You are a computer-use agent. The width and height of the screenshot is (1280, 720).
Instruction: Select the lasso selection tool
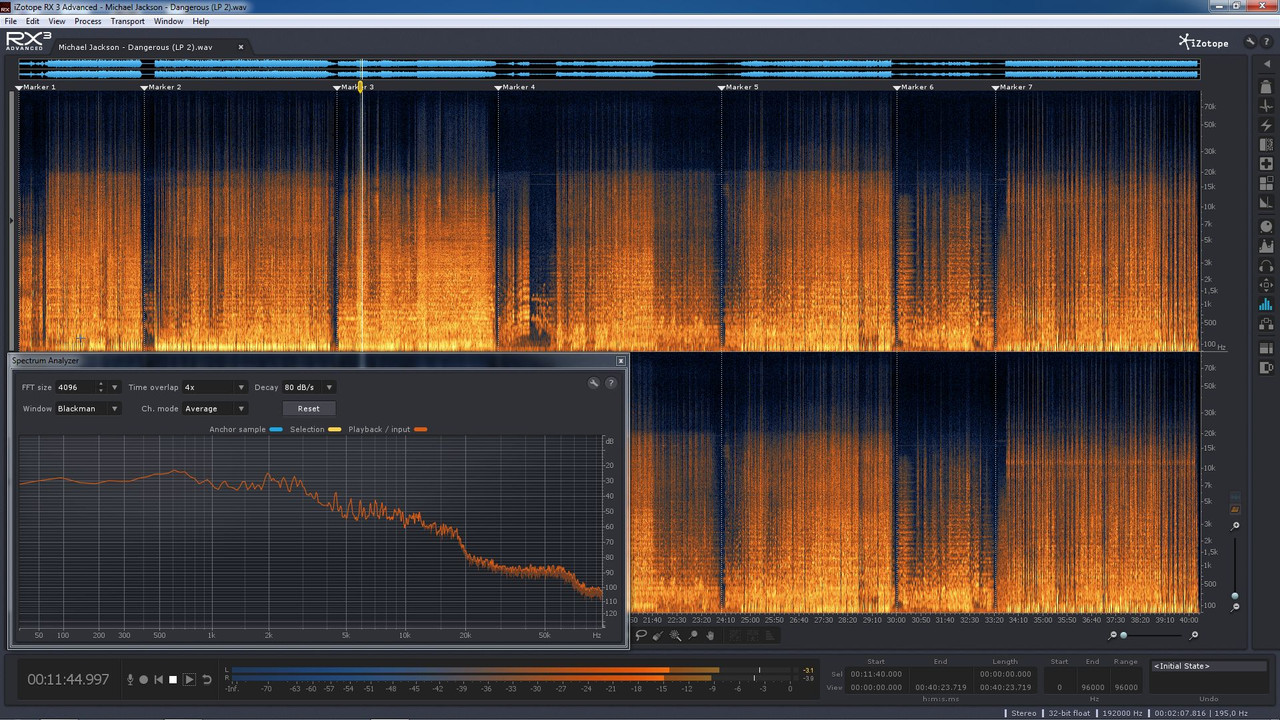coord(641,635)
